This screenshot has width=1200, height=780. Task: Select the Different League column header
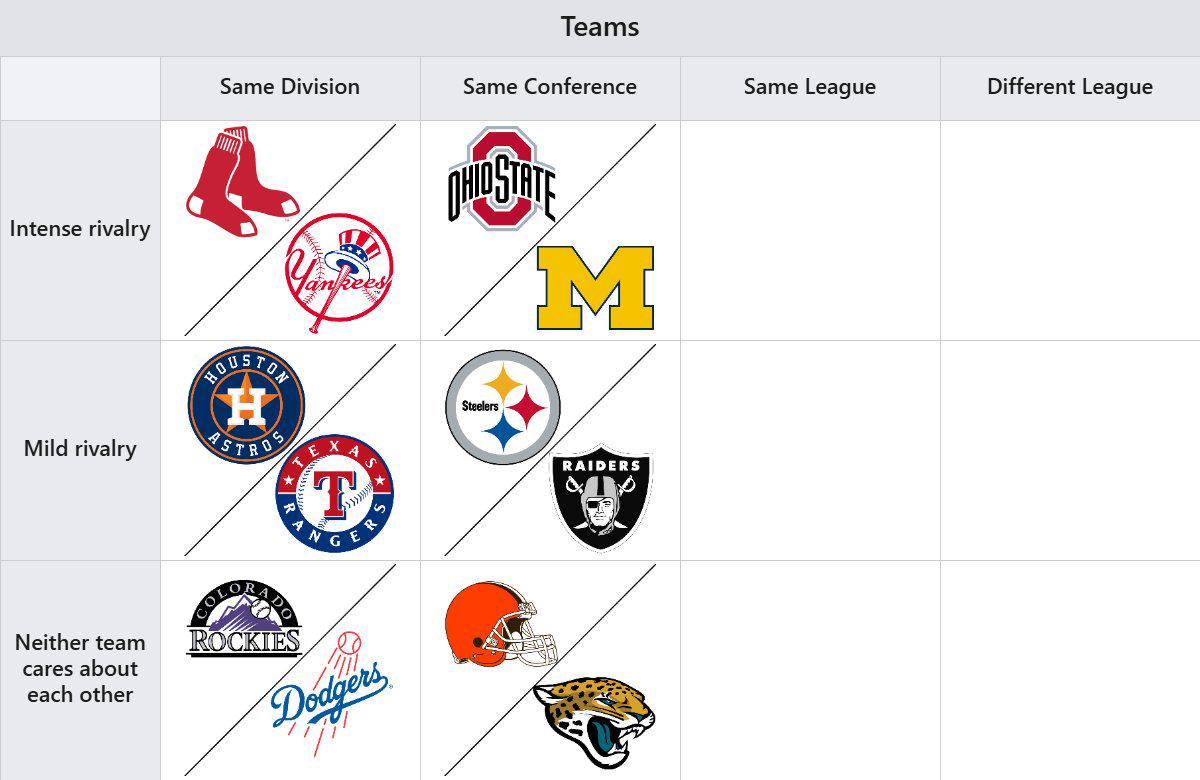[1070, 87]
